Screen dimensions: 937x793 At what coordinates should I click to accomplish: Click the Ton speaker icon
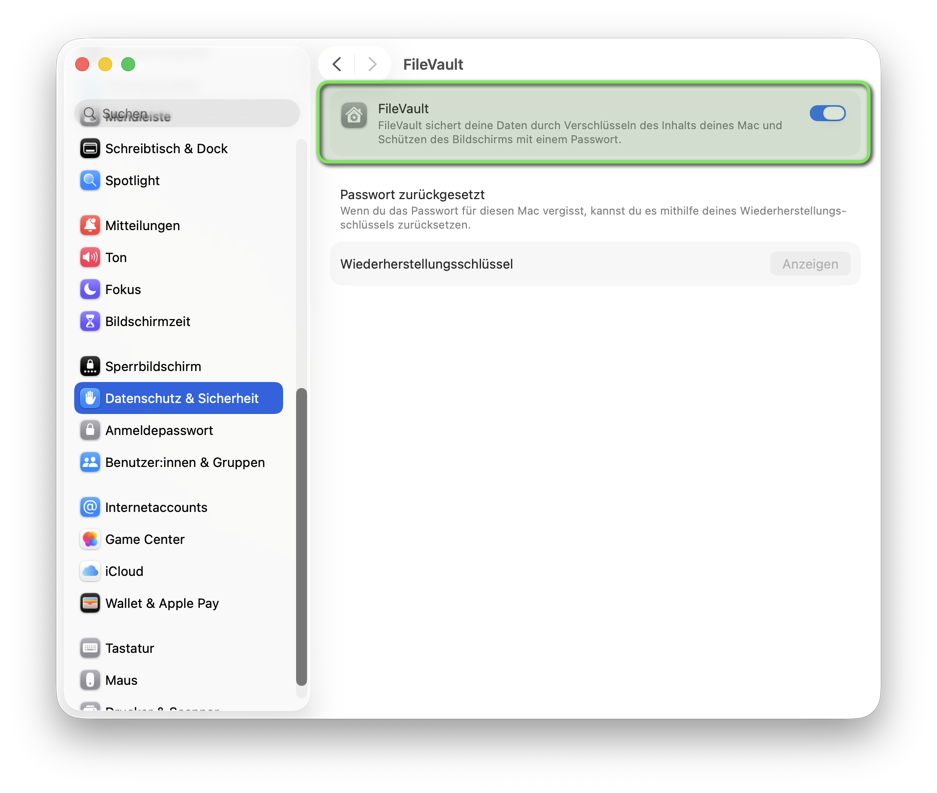90,258
